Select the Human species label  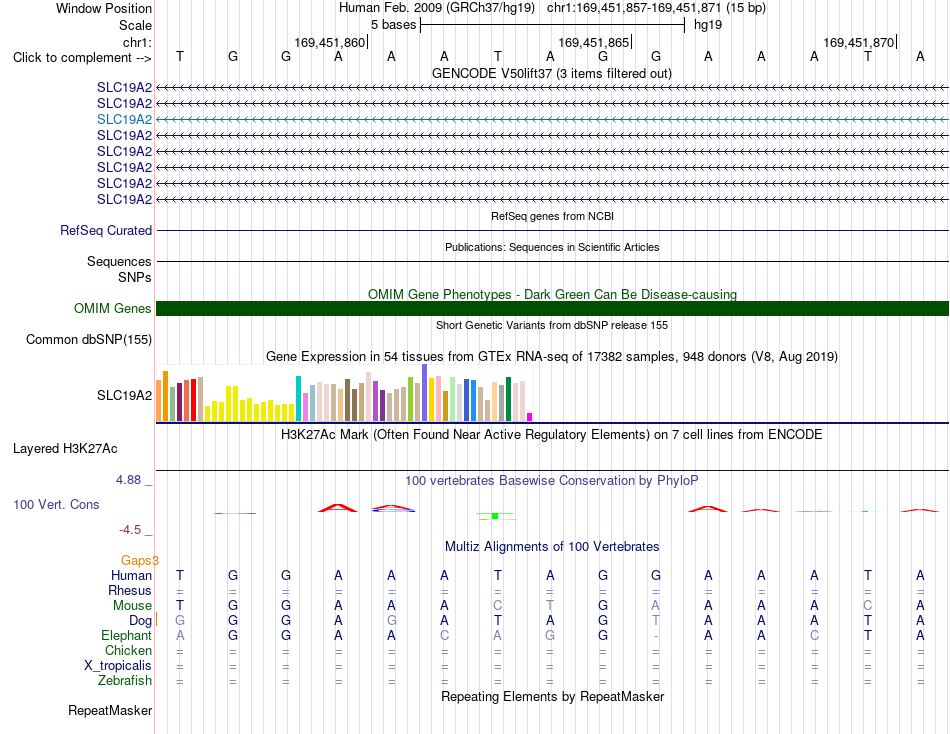pos(131,575)
